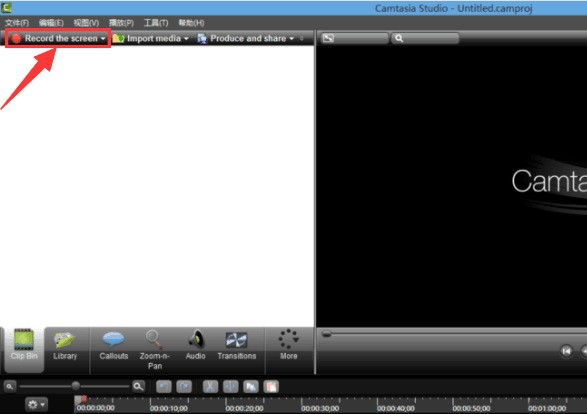Screen dimensions: 587x414
Task: Click the preview playback scrubber handle
Action: tap(326, 334)
